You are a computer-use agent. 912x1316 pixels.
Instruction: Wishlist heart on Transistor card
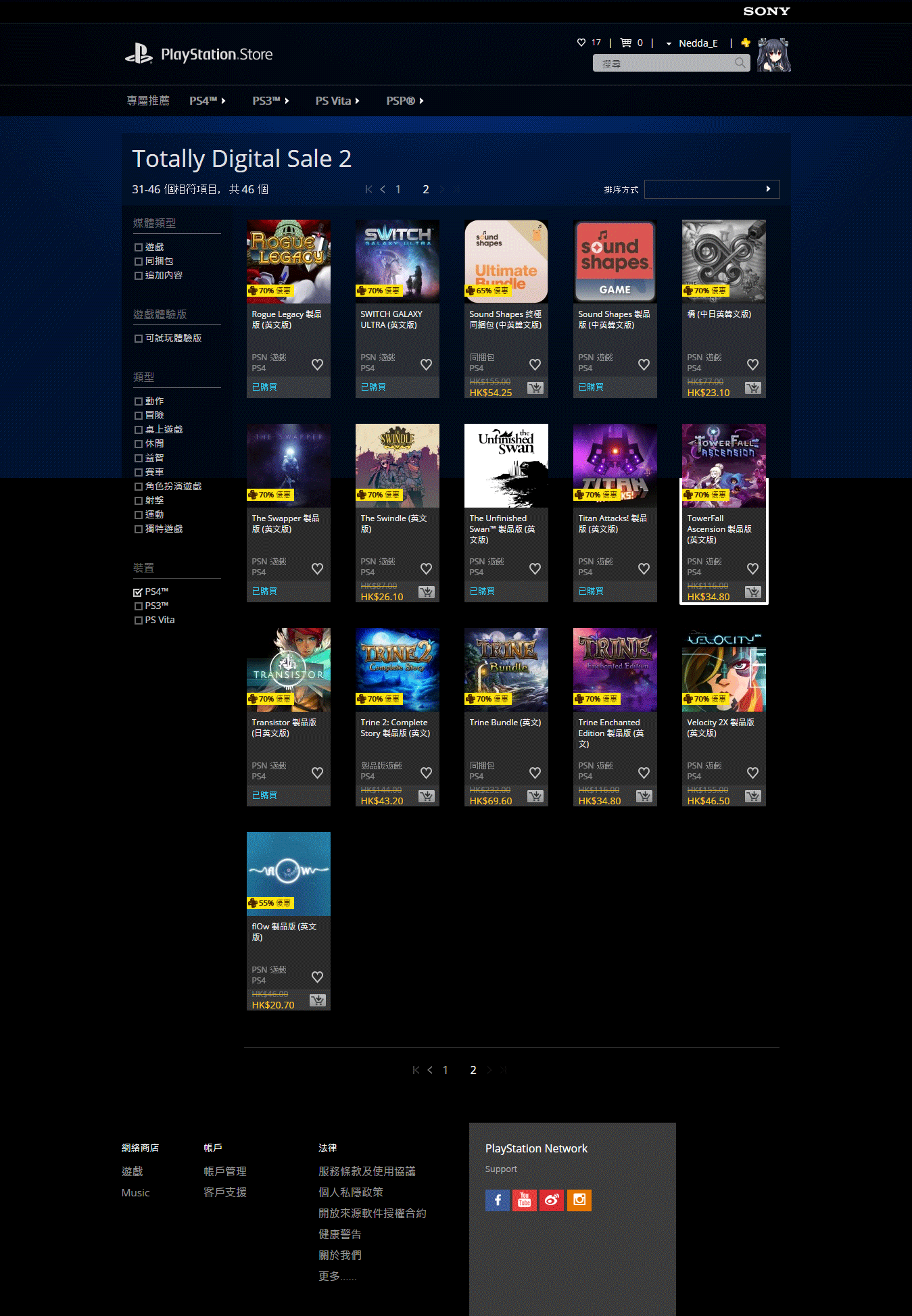pos(317,773)
